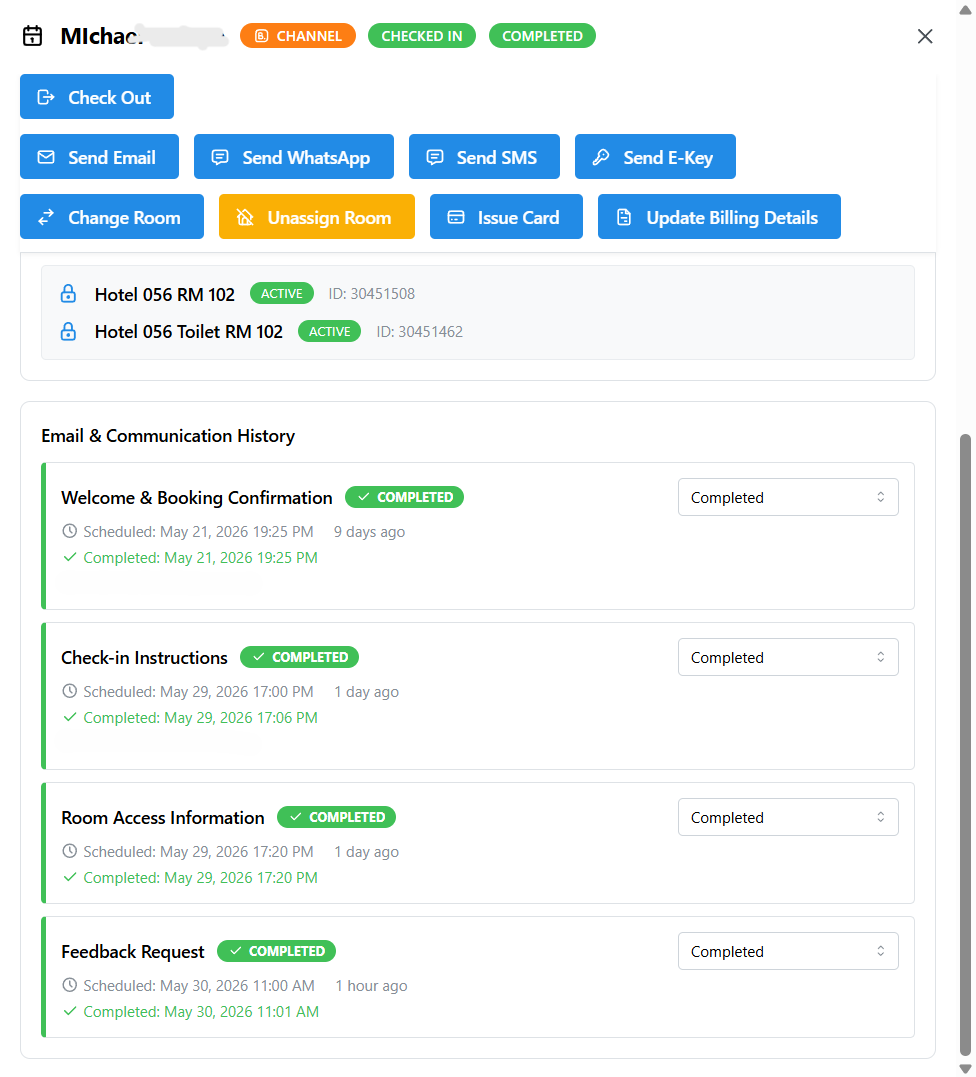
Task: Click the CHECKED IN status badge
Action: tap(422, 36)
